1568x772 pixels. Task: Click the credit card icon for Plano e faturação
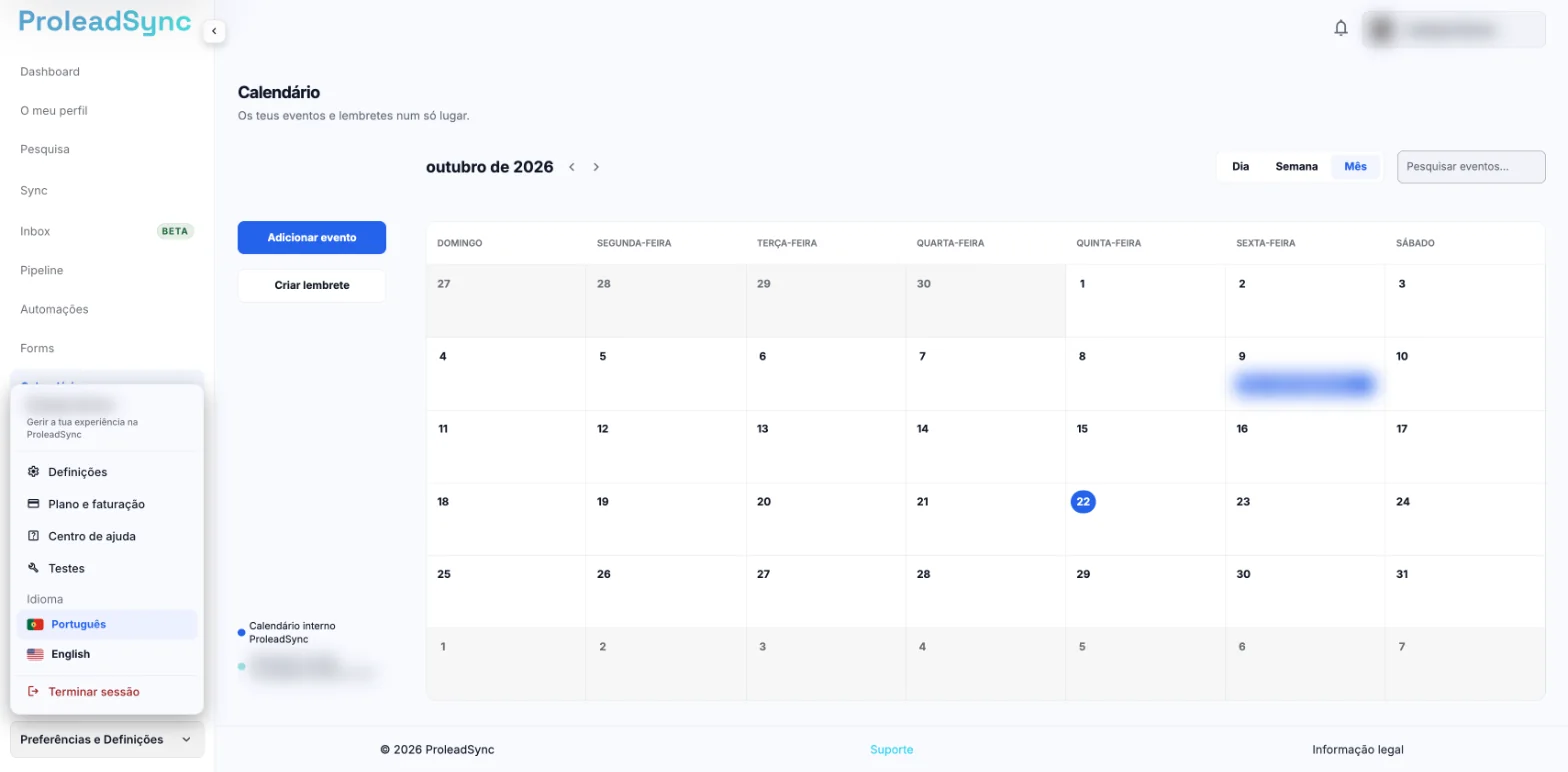(x=34, y=504)
